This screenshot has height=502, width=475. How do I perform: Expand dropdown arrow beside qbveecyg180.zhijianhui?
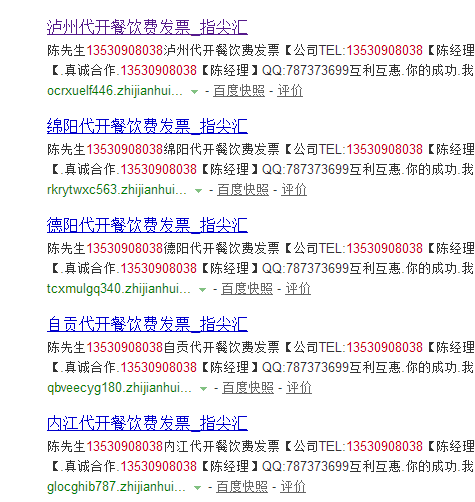(203, 389)
